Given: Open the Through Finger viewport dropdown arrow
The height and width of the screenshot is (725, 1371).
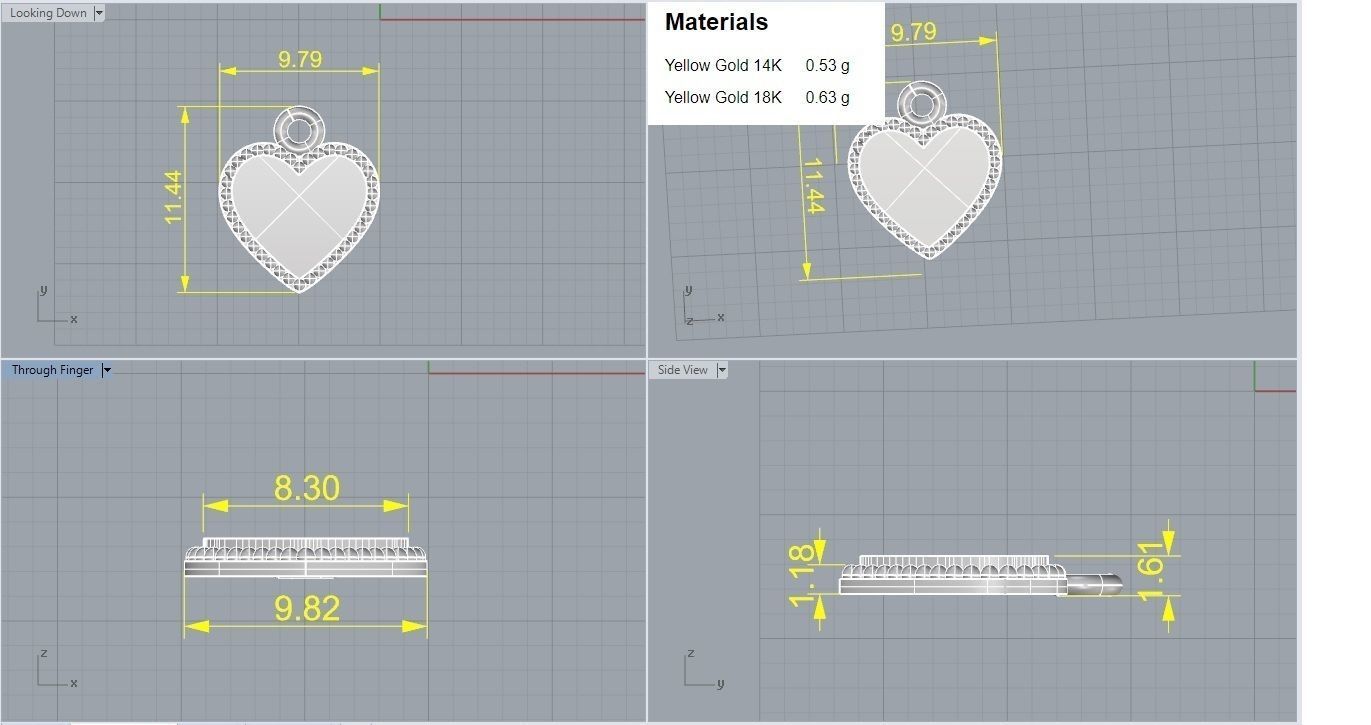Looking at the screenshot, I should pos(107,370).
